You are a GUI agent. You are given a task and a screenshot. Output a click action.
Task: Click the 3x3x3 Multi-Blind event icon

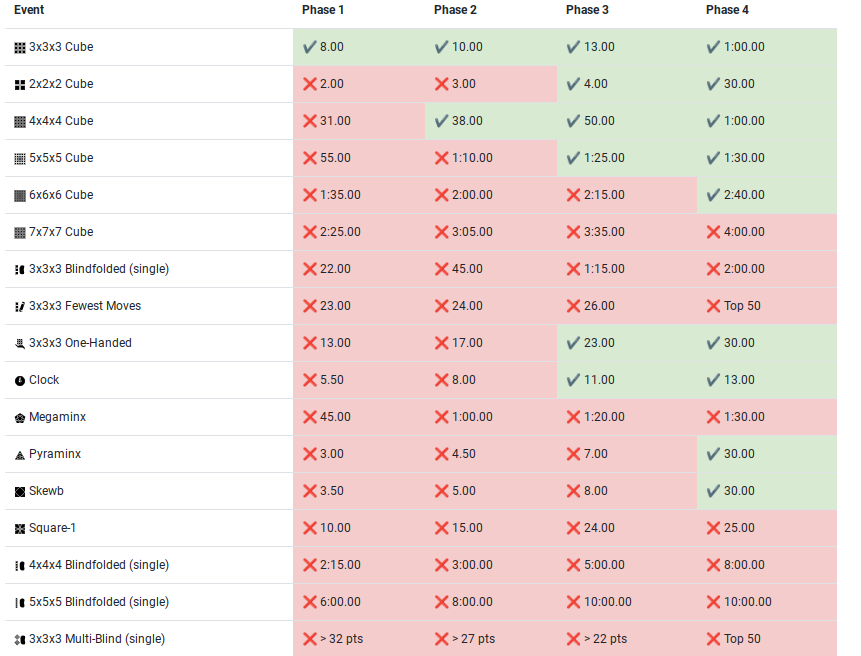coord(20,640)
